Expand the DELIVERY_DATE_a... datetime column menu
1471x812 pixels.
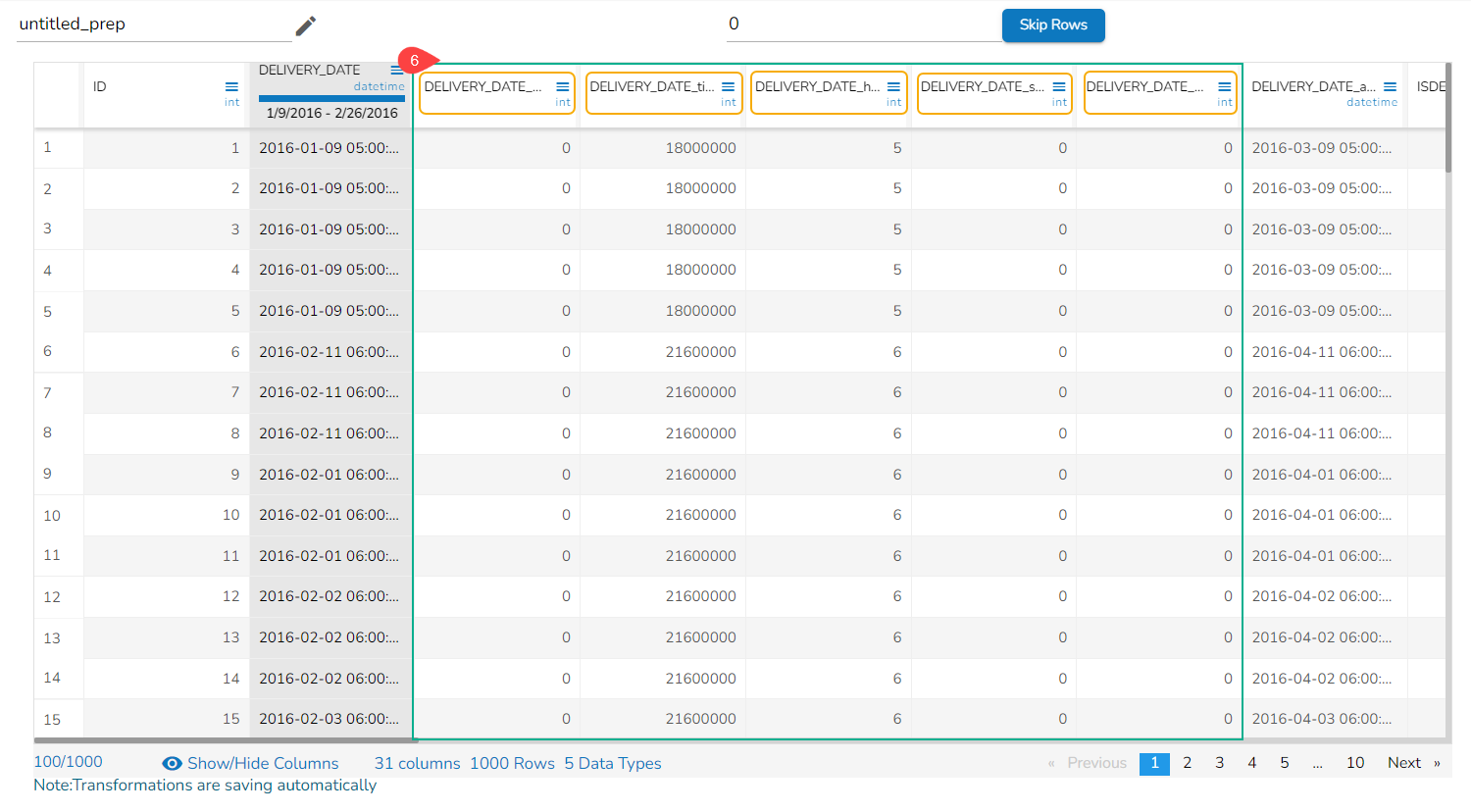1390,87
